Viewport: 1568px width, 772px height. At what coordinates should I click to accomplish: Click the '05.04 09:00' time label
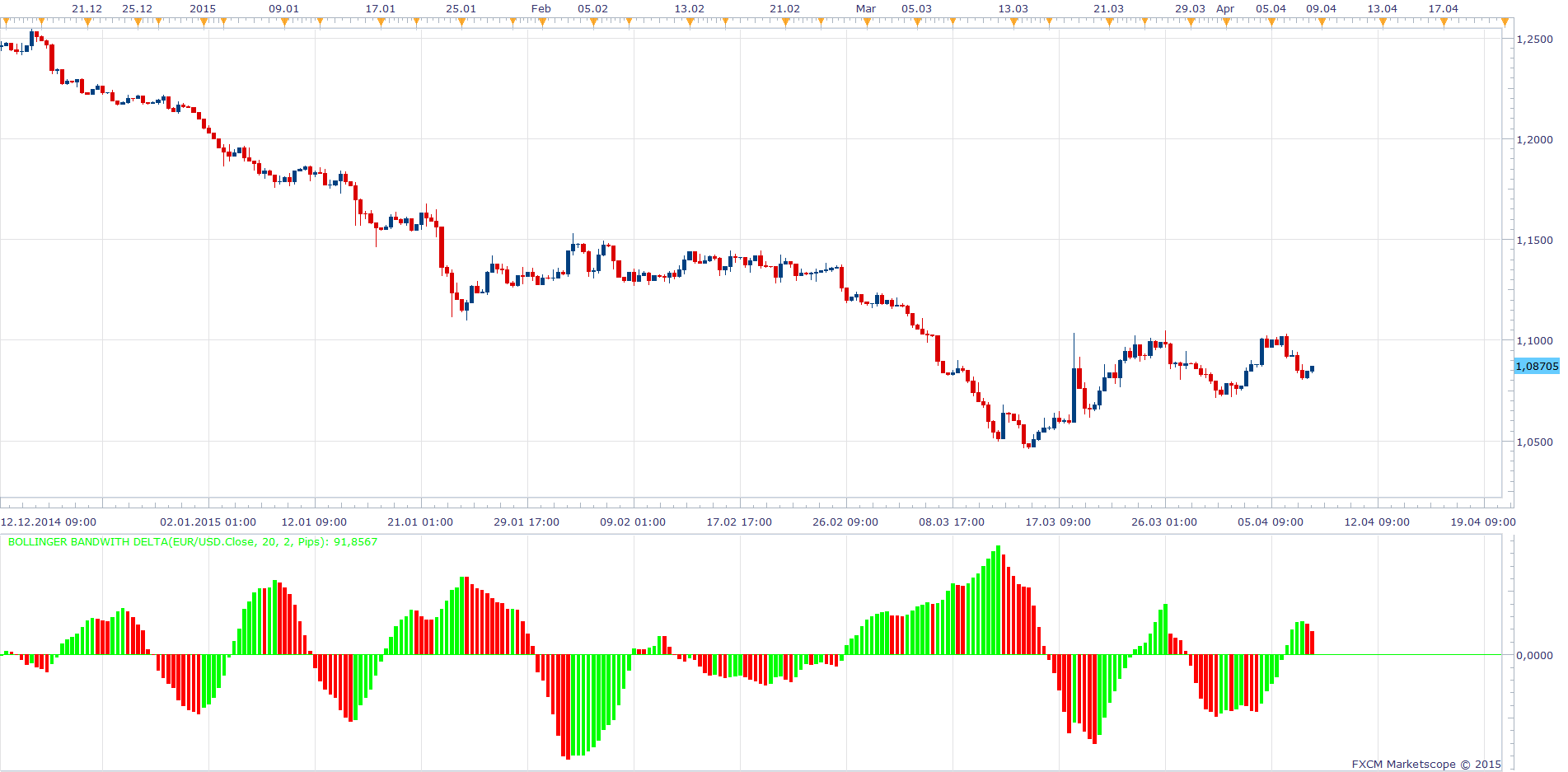(1271, 522)
